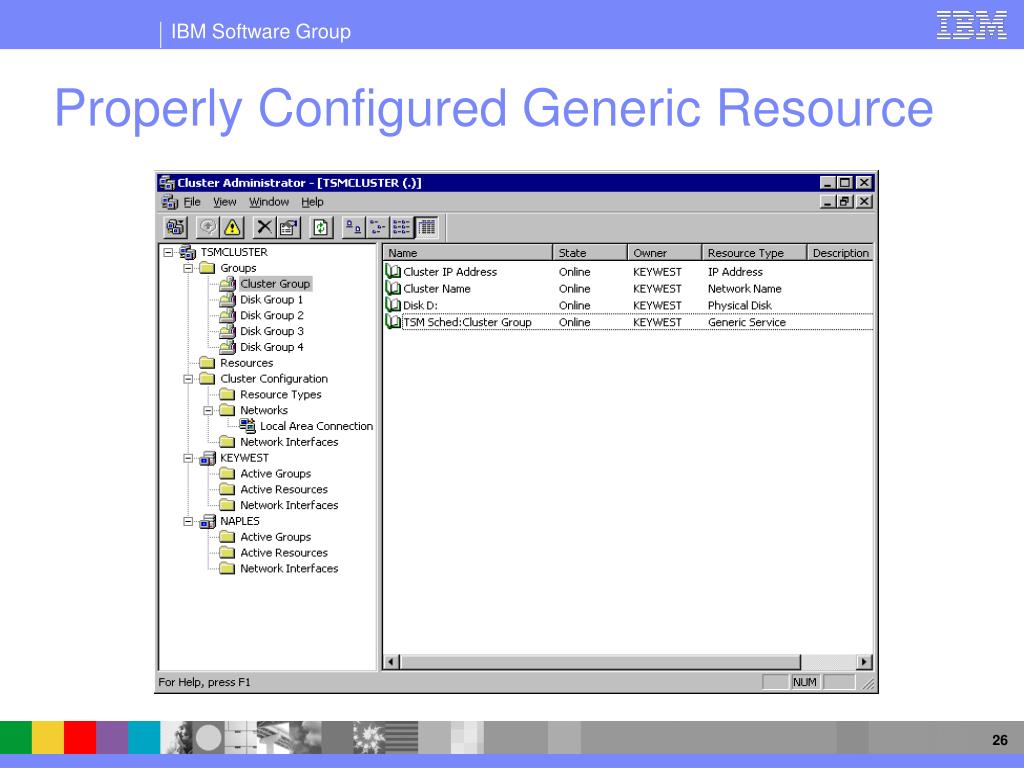Viewport: 1024px width, 768px height.
Task: Open the File menu
Action: [192, 202]
